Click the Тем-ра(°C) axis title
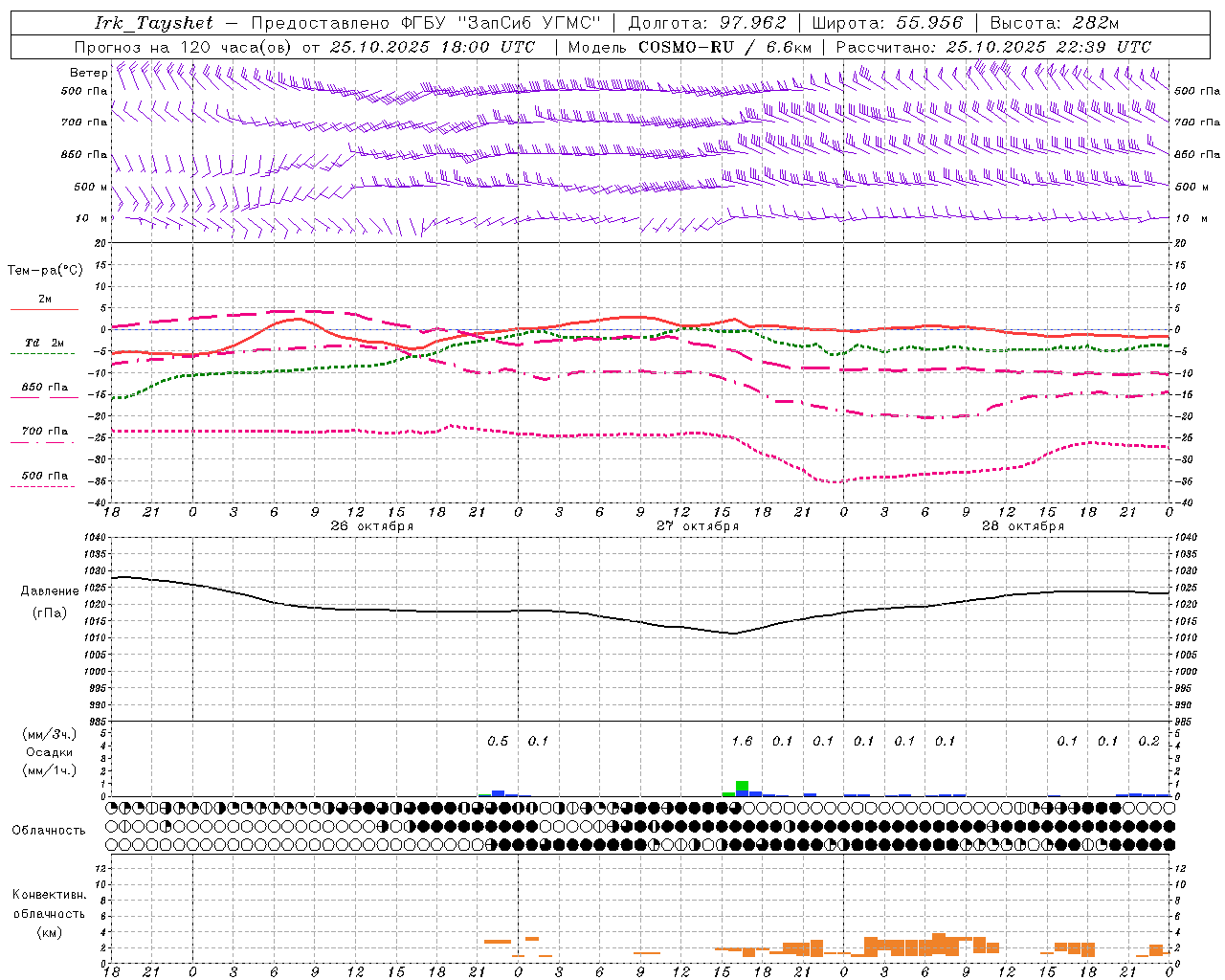Viewport: 1225px width, 980px height. point(45,271)
